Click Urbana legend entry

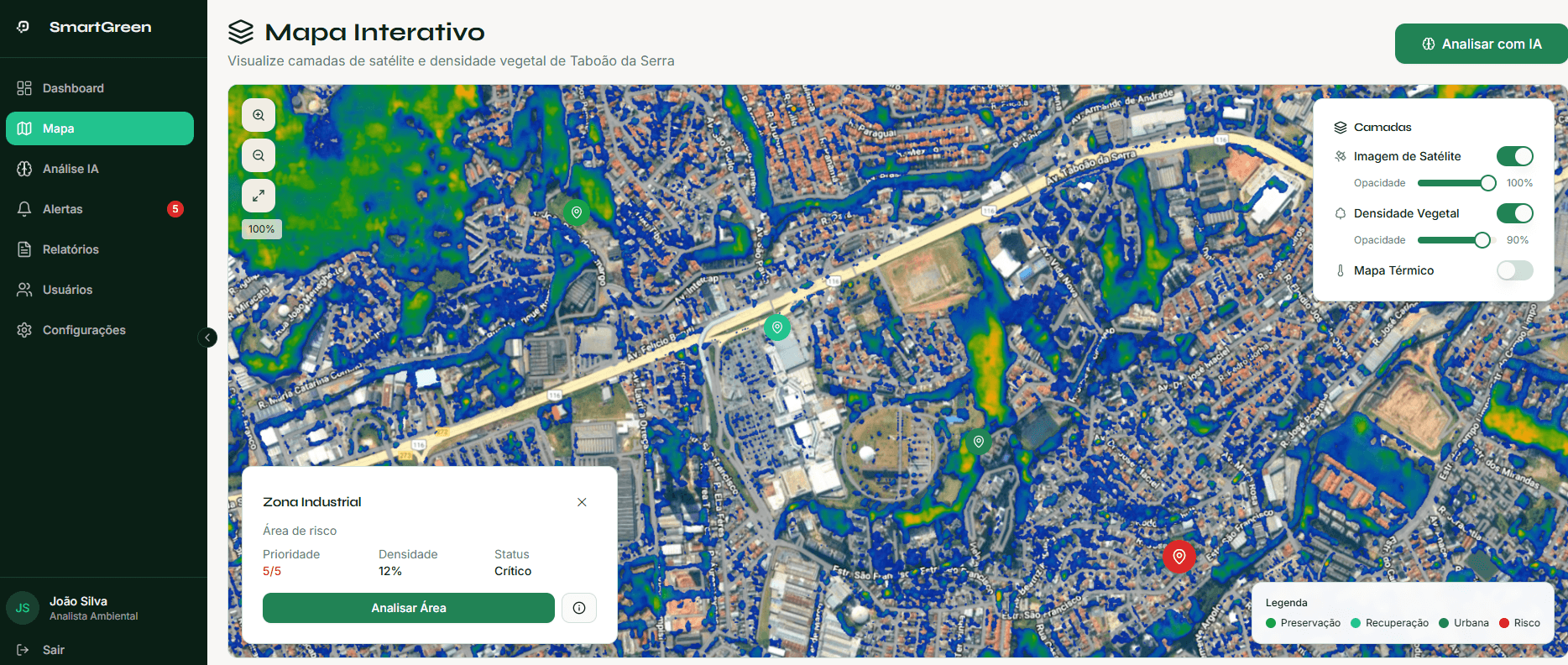pyautogui.click(x=1464, y=623)
